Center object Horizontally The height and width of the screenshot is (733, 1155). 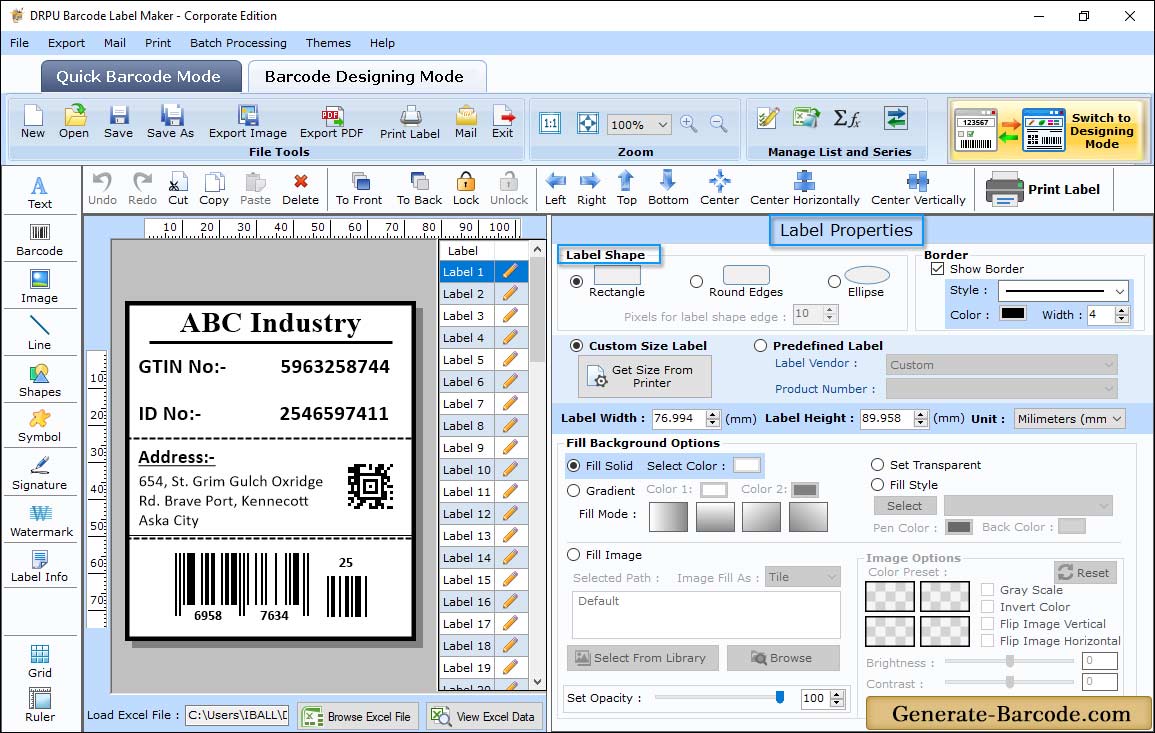click(x=804, y=189)
